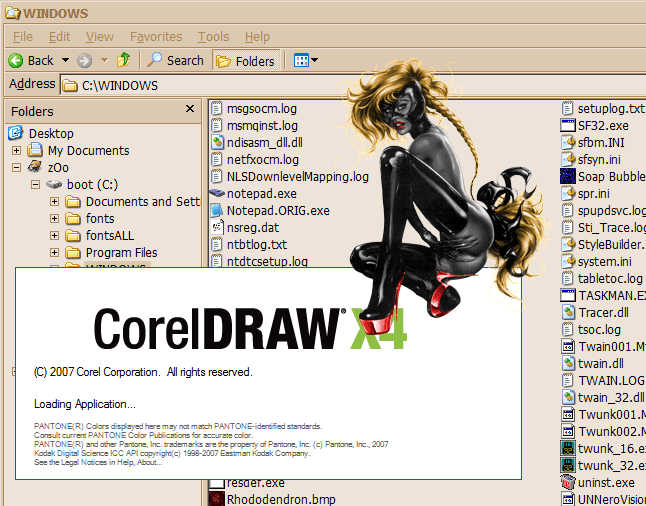This screenshot has width=646, height=506.
Task: Expand the Program Files folder node
Action: (x=54, y=252)
